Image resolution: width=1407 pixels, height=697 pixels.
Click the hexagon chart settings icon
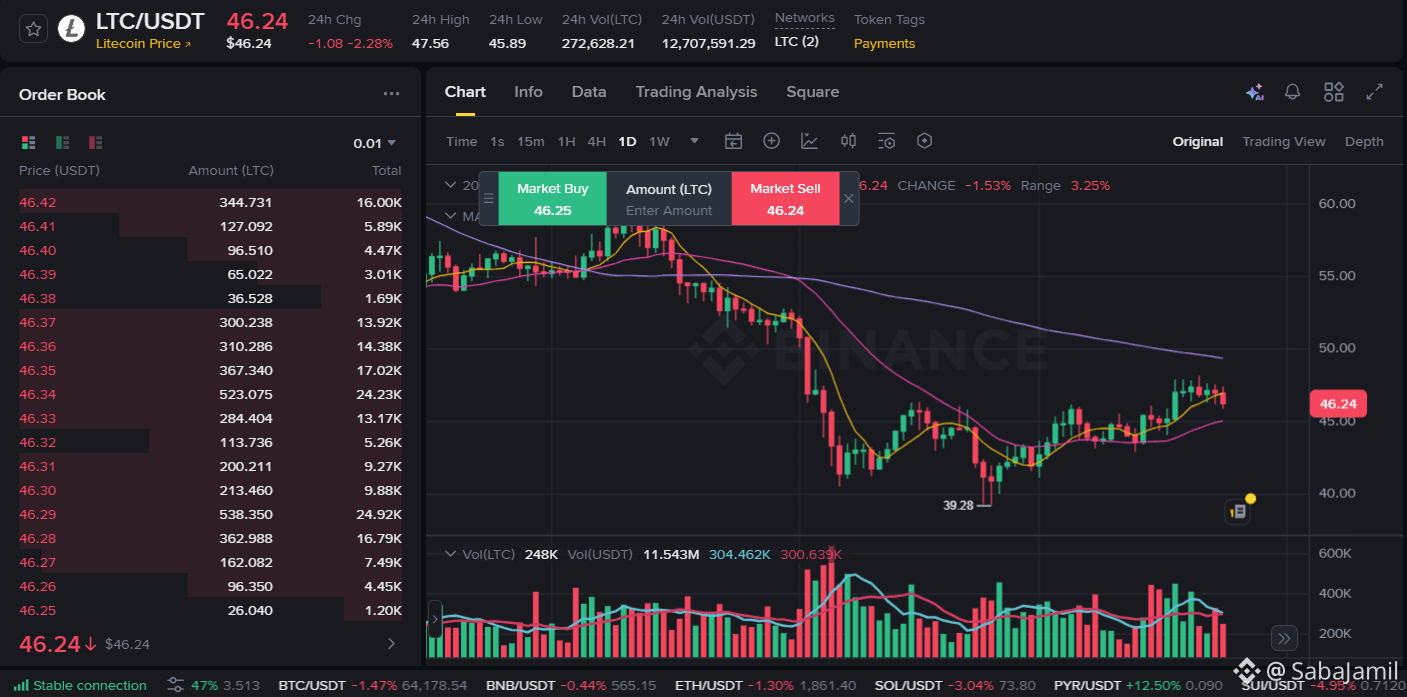click(924, 141)
